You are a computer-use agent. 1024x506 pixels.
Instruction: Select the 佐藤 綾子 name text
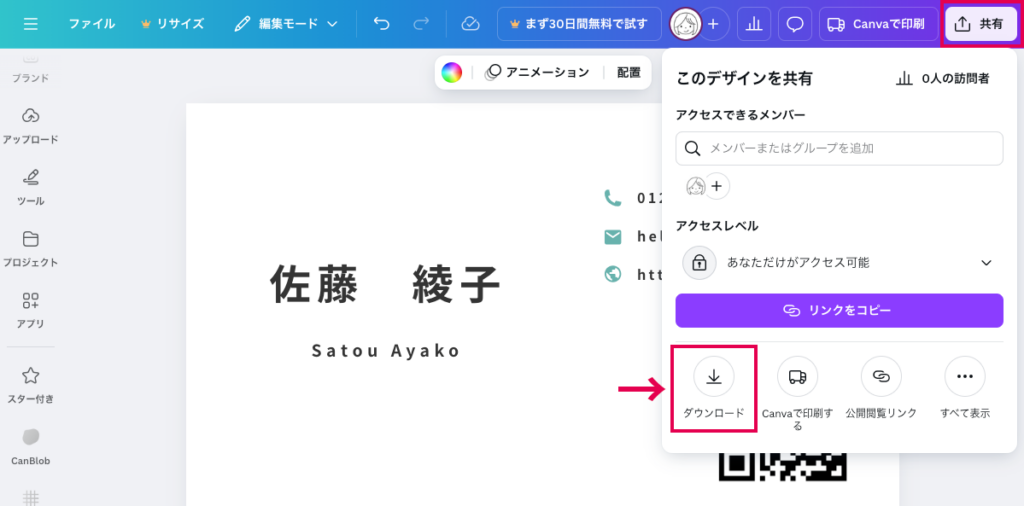tap(385, 285)
